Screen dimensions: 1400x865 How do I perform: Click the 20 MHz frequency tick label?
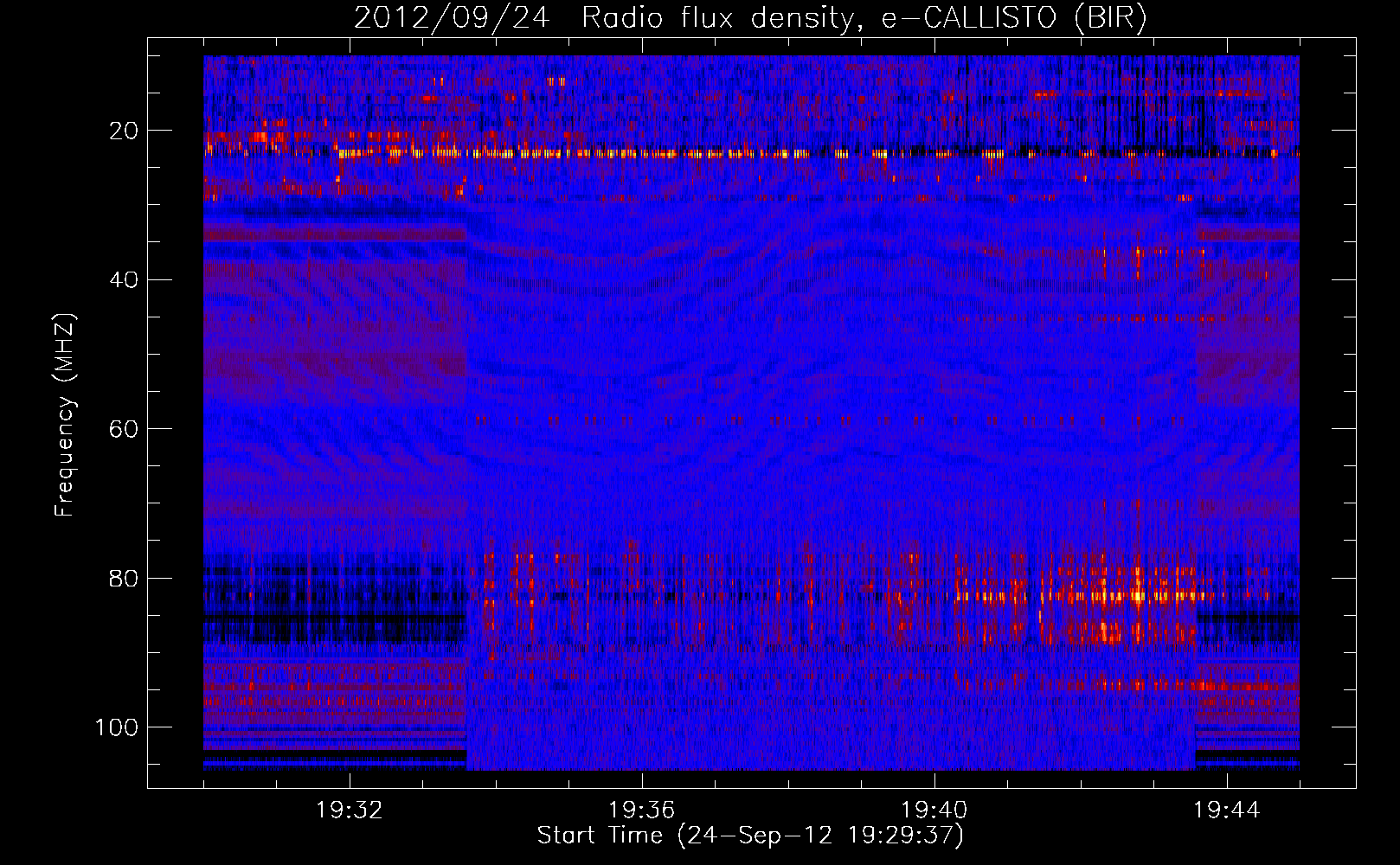[124, 131]
